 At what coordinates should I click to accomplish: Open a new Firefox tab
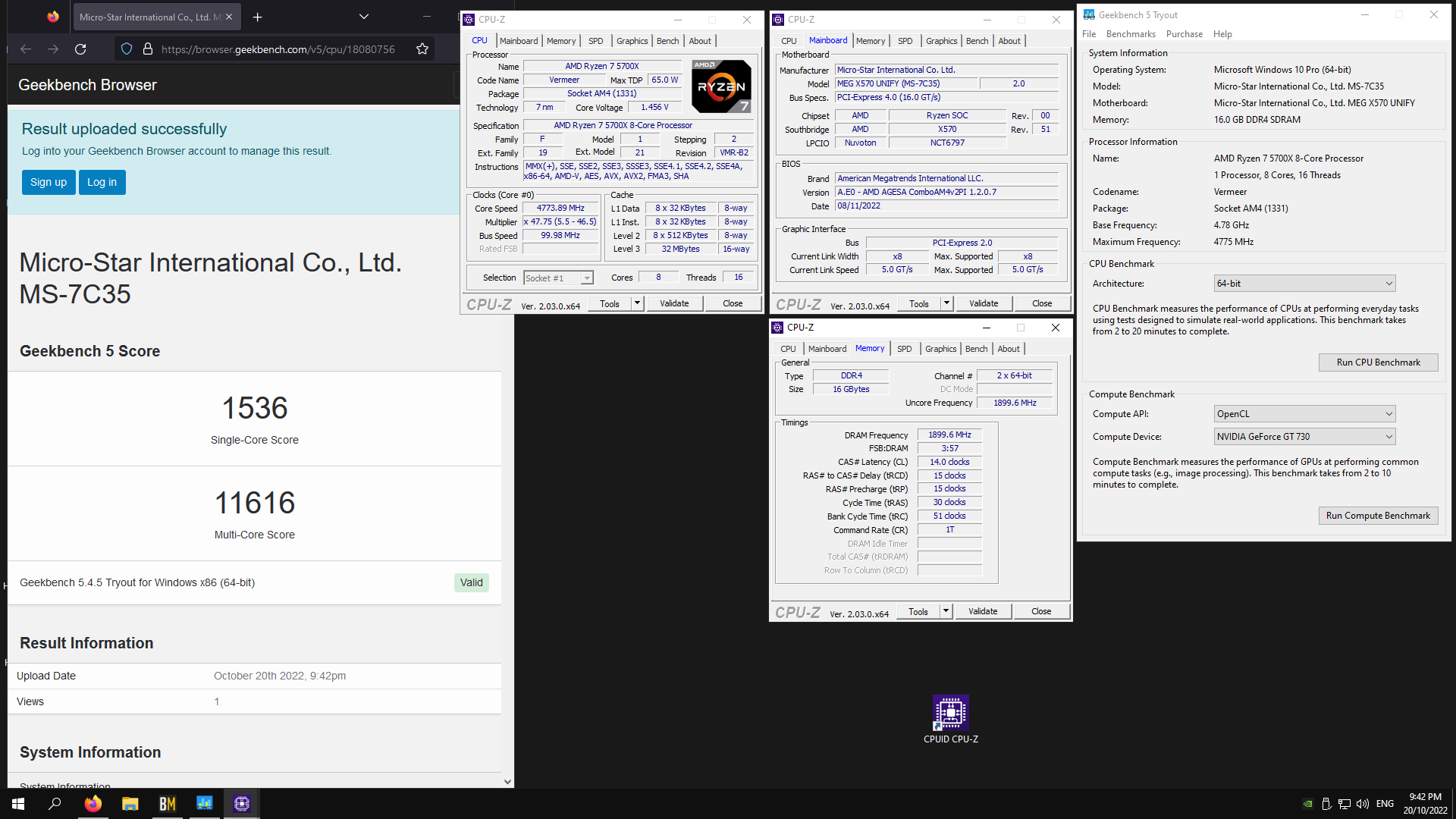[x=258, y=17]
